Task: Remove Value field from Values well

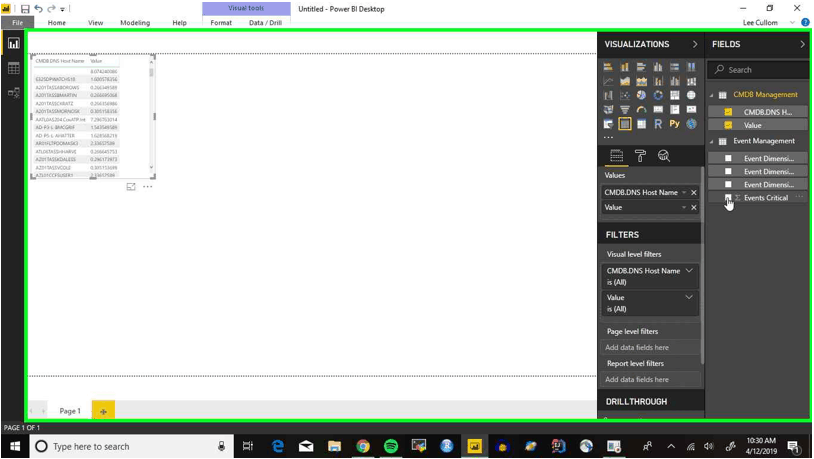Action: pos(694,208)
